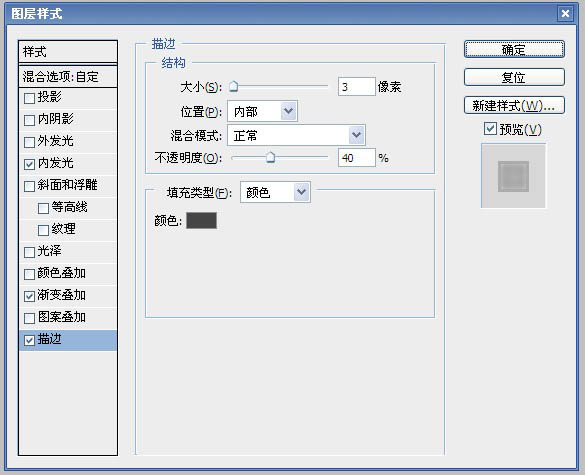Select 混合选项:自定 in the list
The width and height of the screenshot is (585, 475).
[68, 77]
